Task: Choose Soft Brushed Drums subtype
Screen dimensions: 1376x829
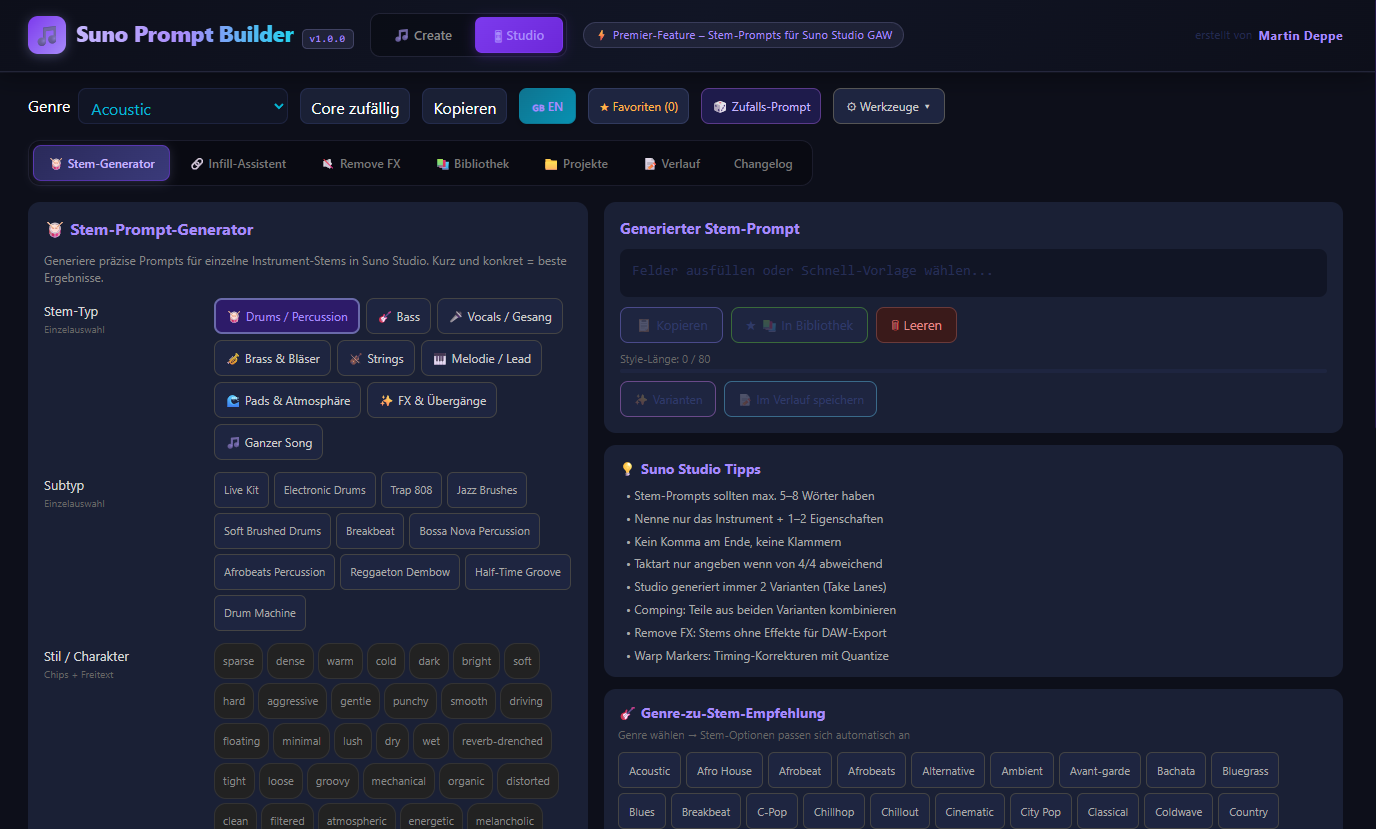Action: point(272,531)
